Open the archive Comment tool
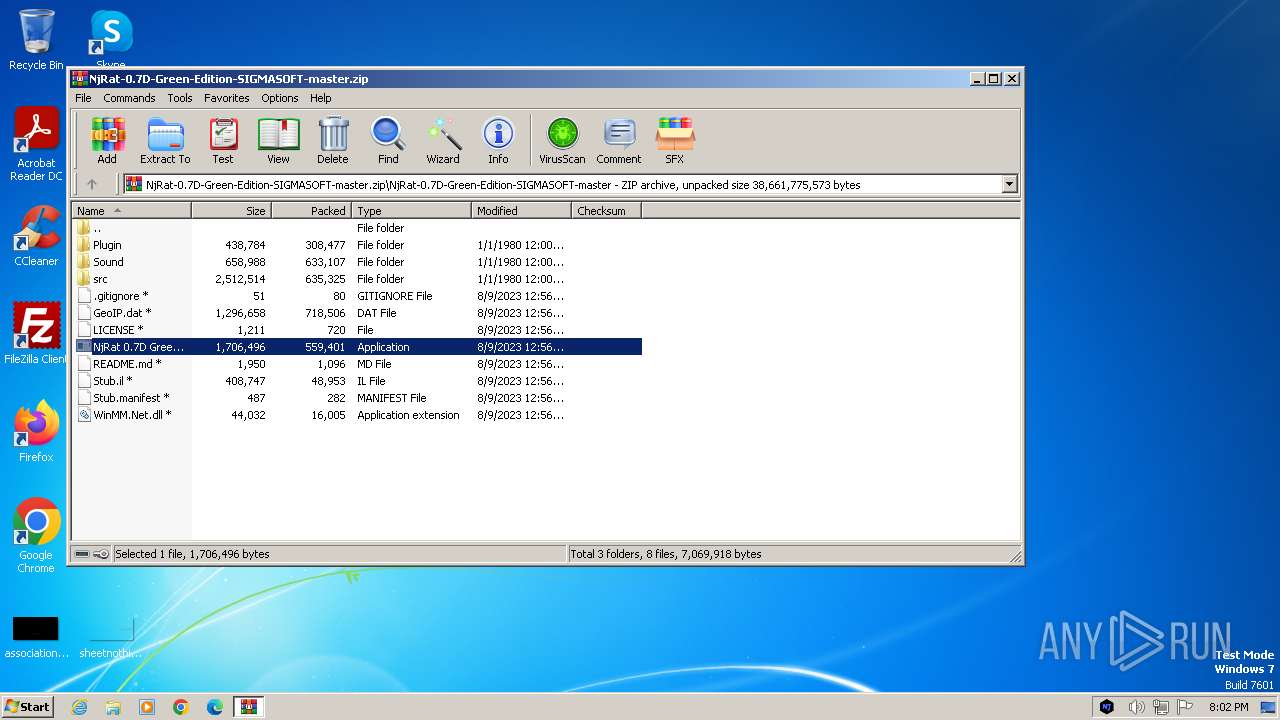Viewport: 1280px width, 720px height. pyautogui.click(x=619, y=140)
